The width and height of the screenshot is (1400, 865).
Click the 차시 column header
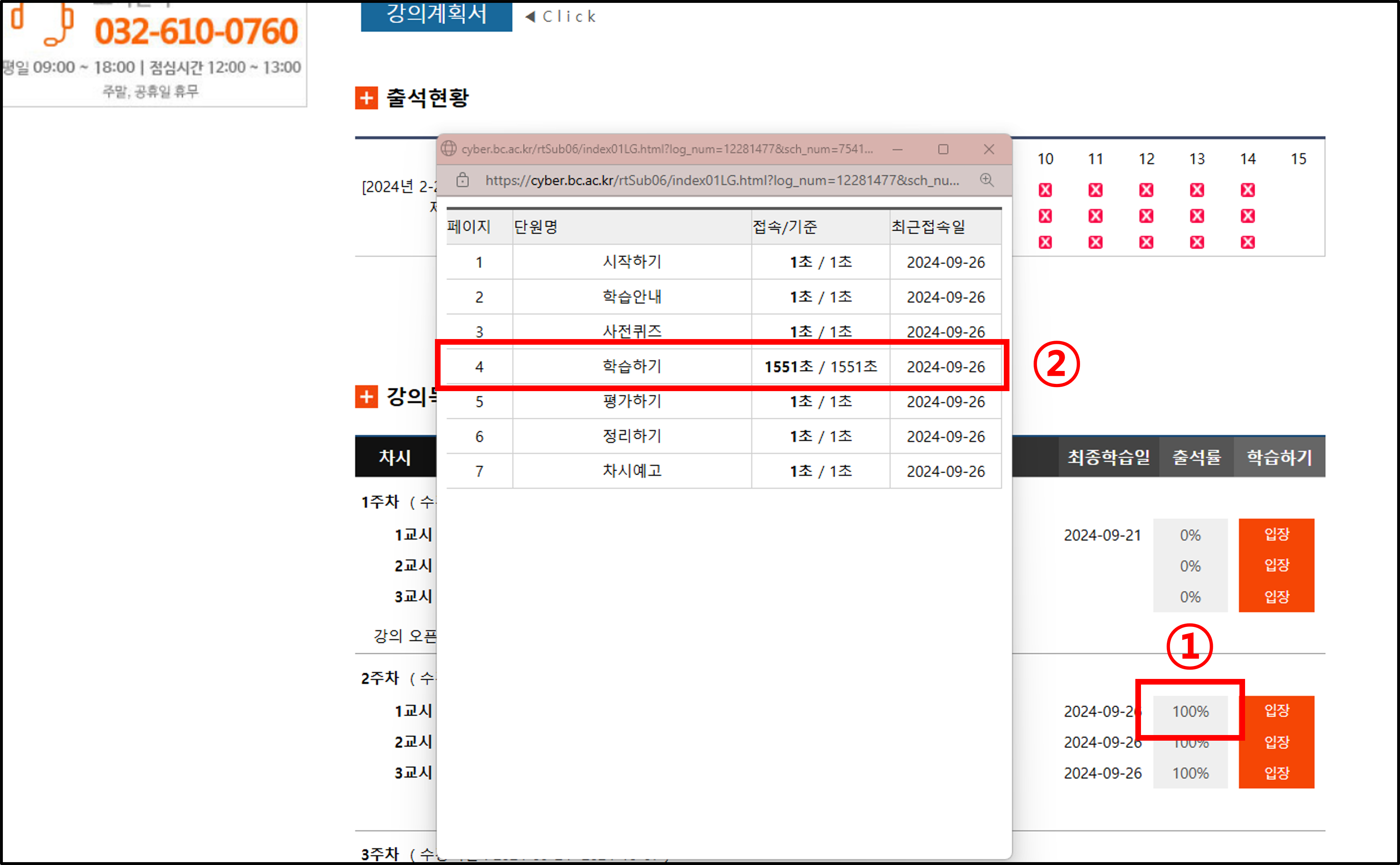(x=395, y=457)
